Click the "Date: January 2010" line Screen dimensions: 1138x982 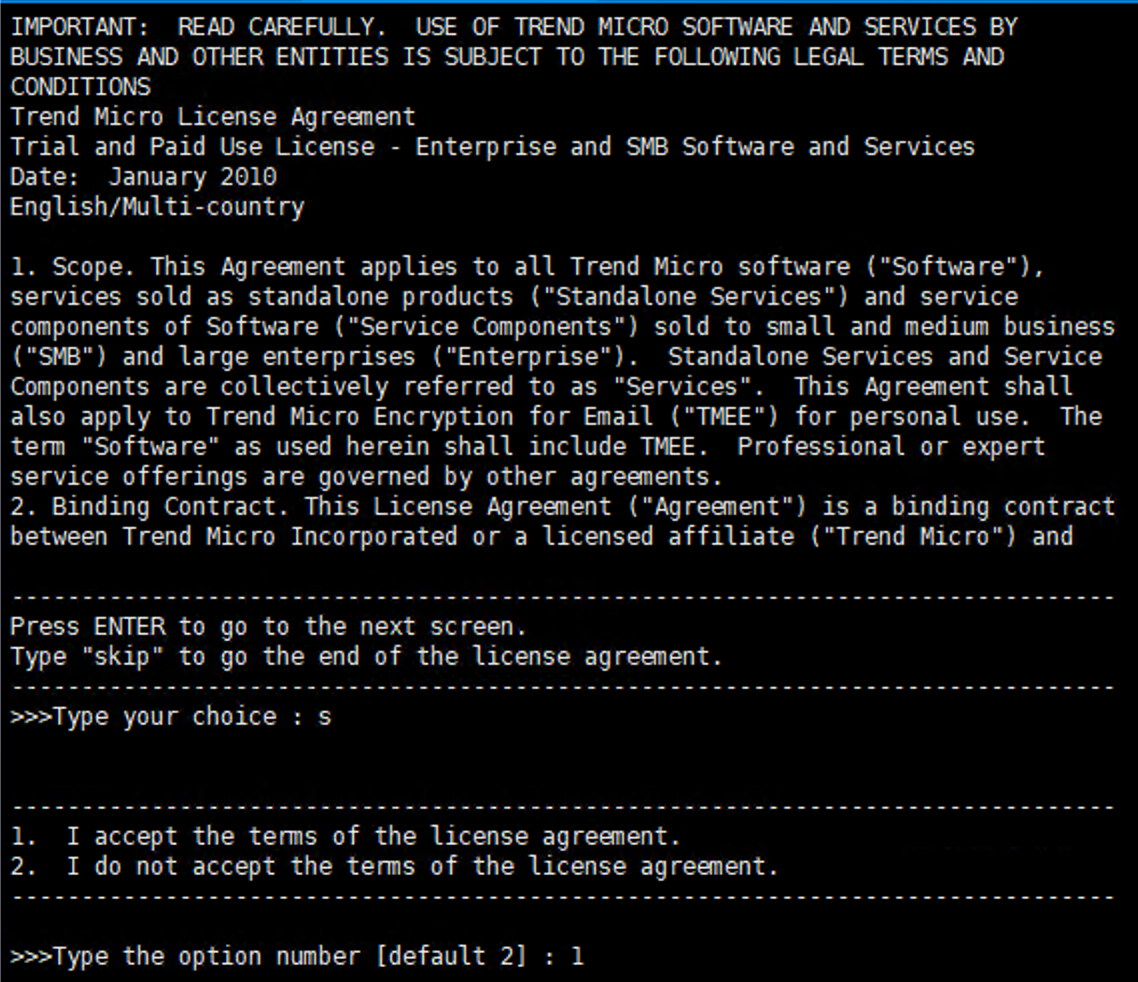point(143,177)
